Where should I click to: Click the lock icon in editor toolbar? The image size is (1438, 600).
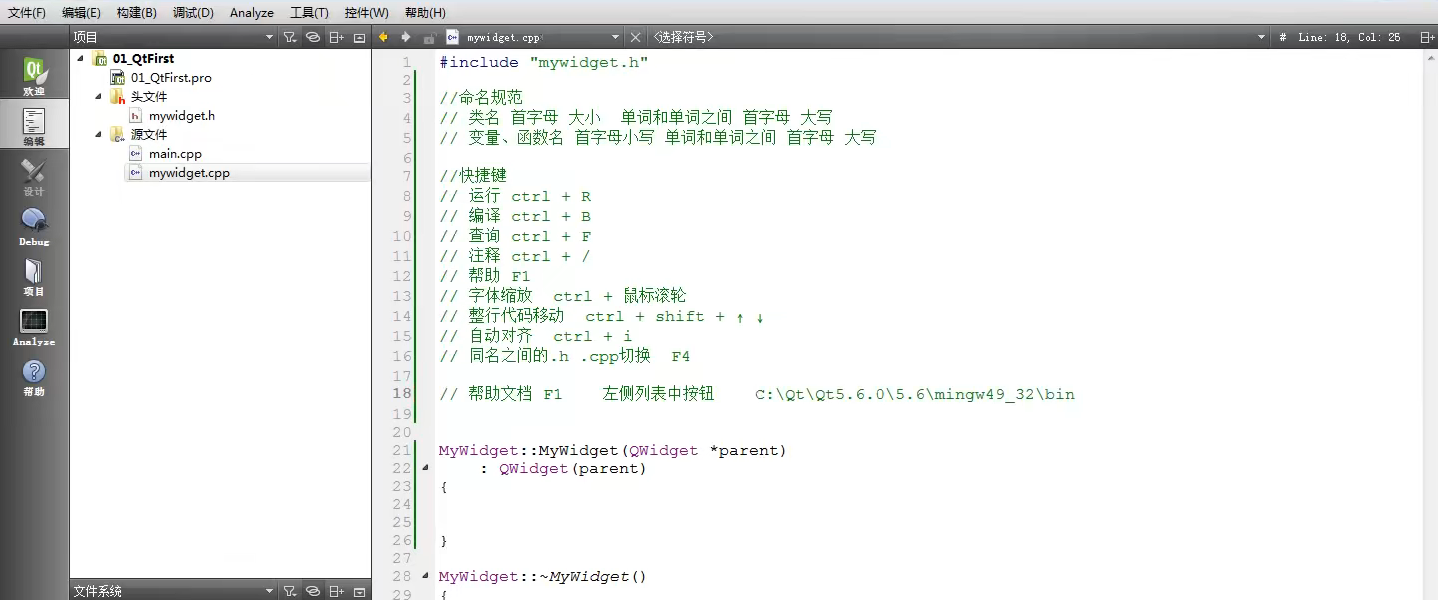(x=429, y=37)
